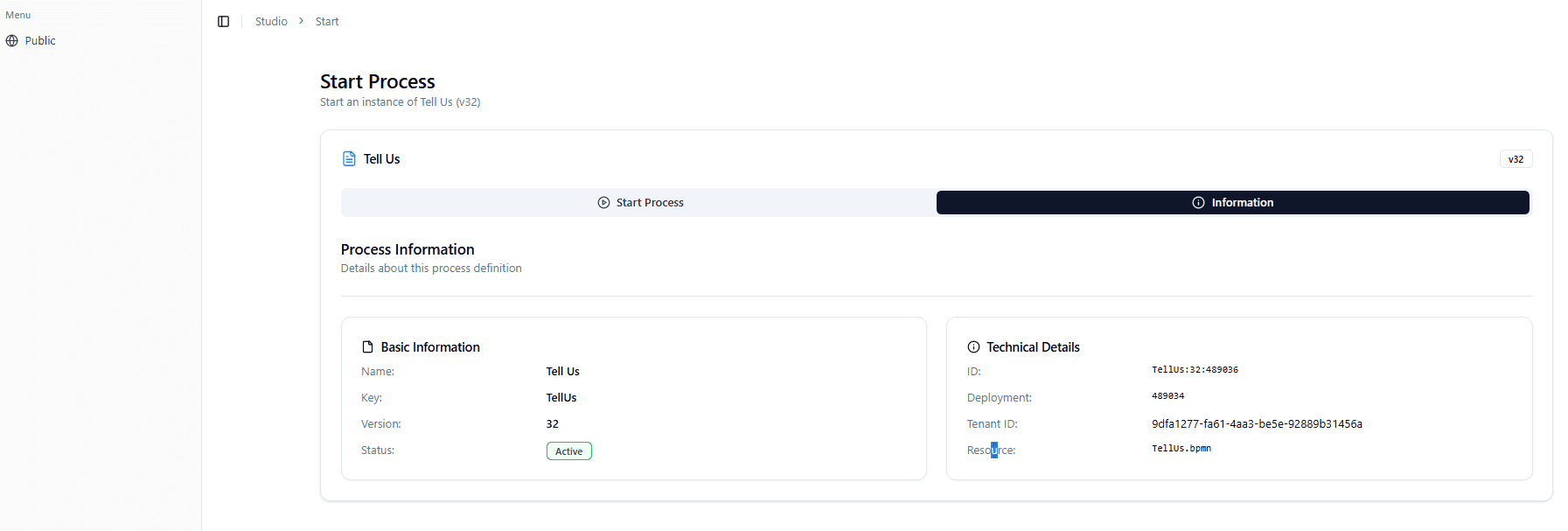Click the globe icon beside Public
Viewport: 1568px width, 531px height.
[x=12, y=40]
